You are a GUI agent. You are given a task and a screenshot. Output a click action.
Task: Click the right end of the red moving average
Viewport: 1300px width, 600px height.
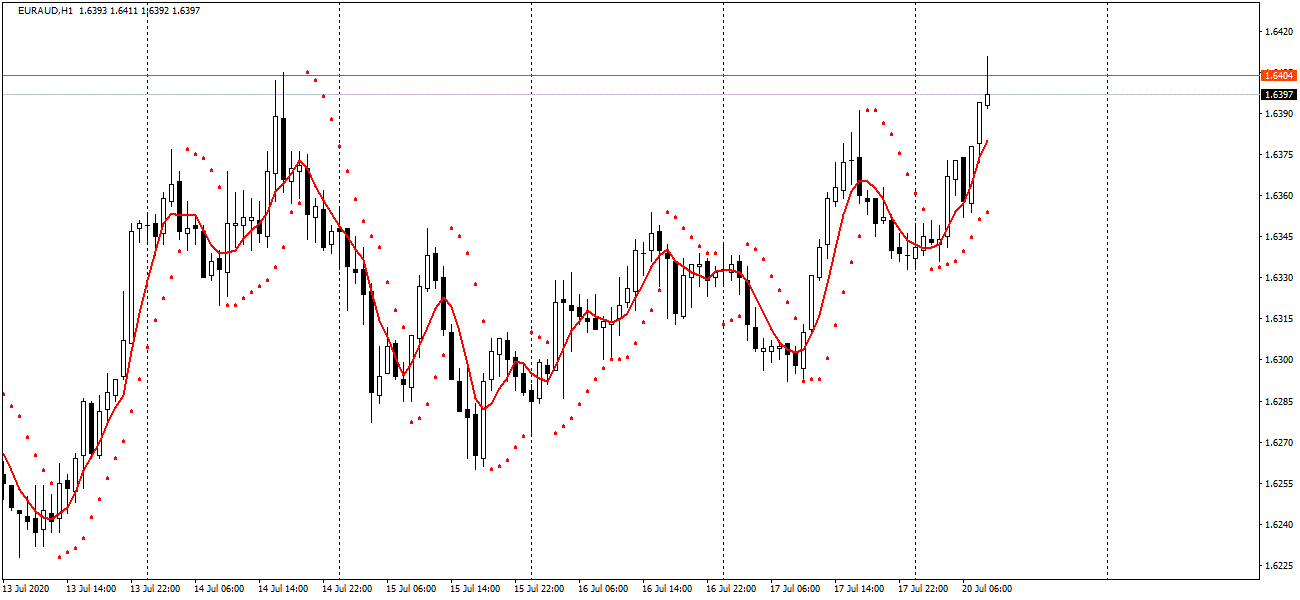point(987,142)
